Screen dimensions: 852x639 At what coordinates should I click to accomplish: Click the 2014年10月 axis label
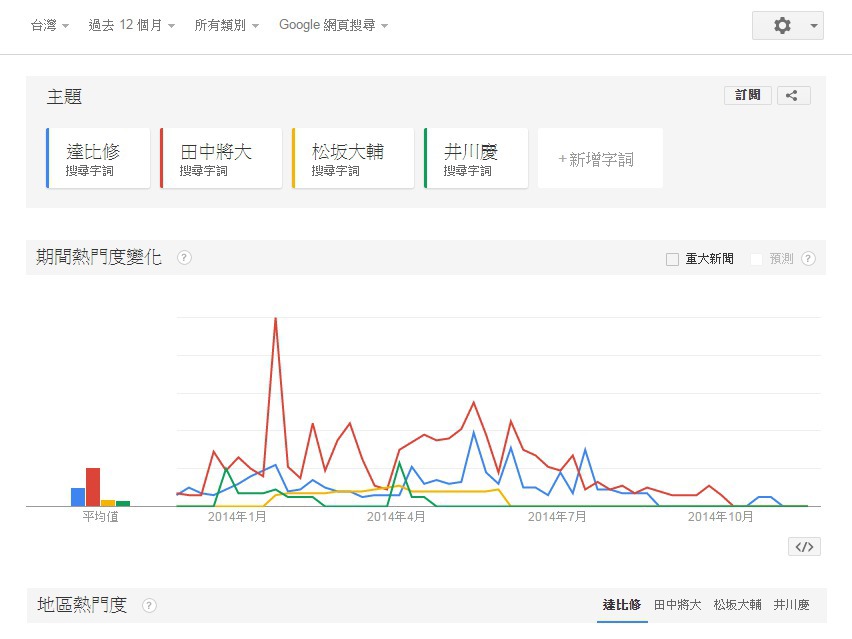click(721, 517)
